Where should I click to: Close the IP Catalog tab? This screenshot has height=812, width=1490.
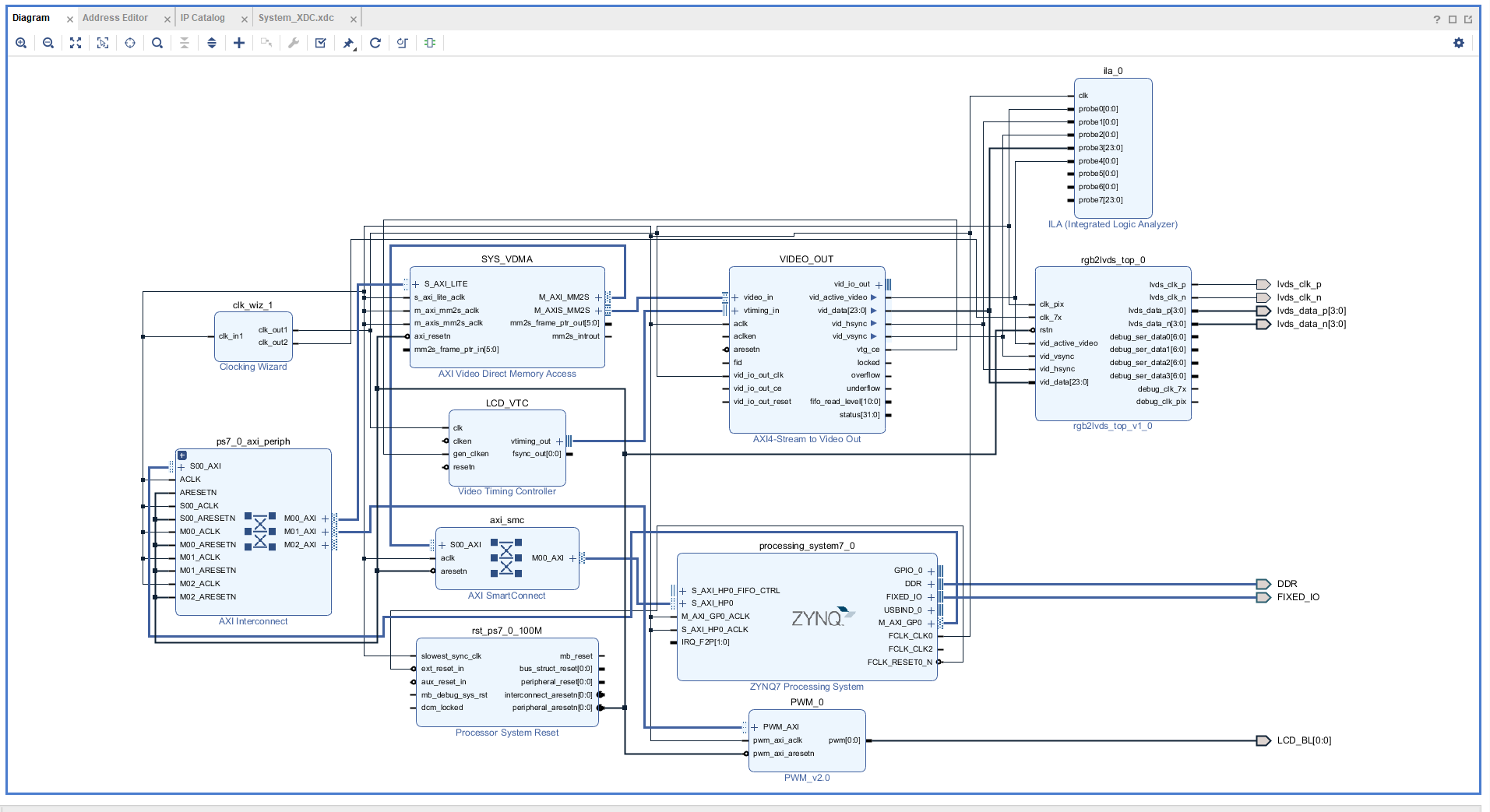245,19
